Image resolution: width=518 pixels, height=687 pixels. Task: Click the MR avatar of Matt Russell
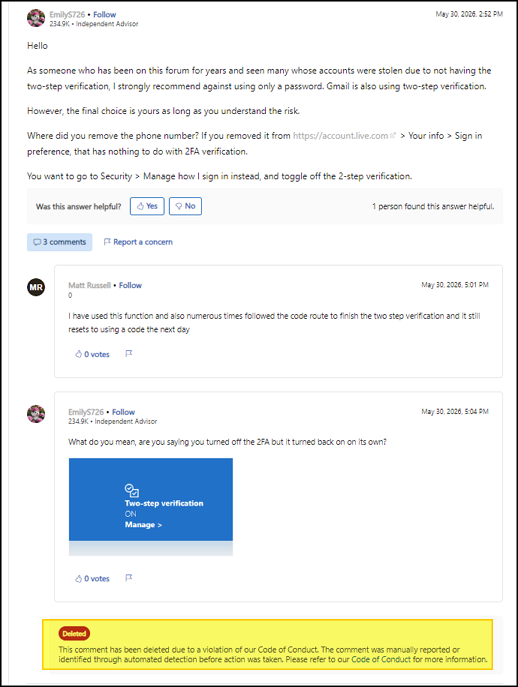pos(36,287)
